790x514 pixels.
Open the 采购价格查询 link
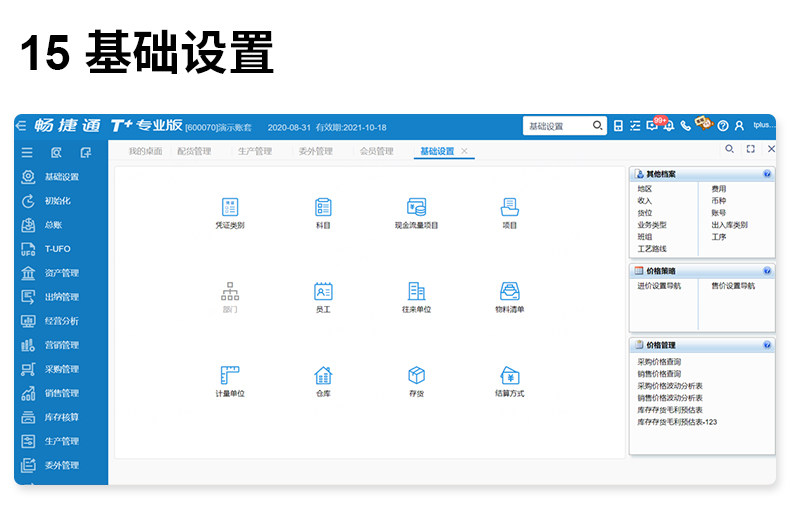(x=659, y=362)
